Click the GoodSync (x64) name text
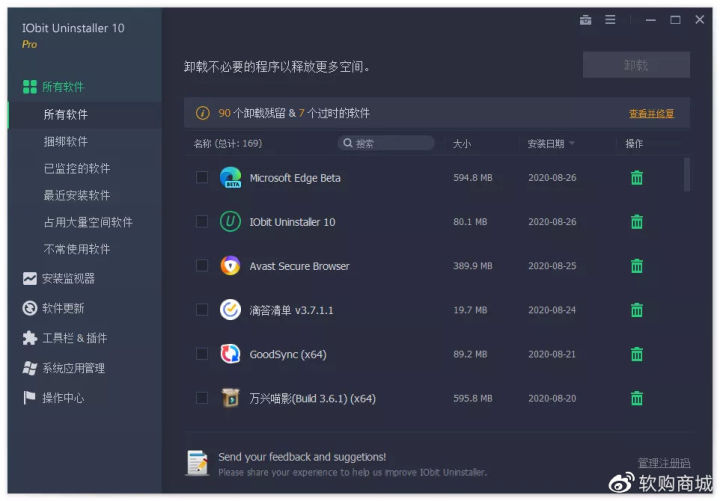The image size is (720, 501). tap(288, 354)
